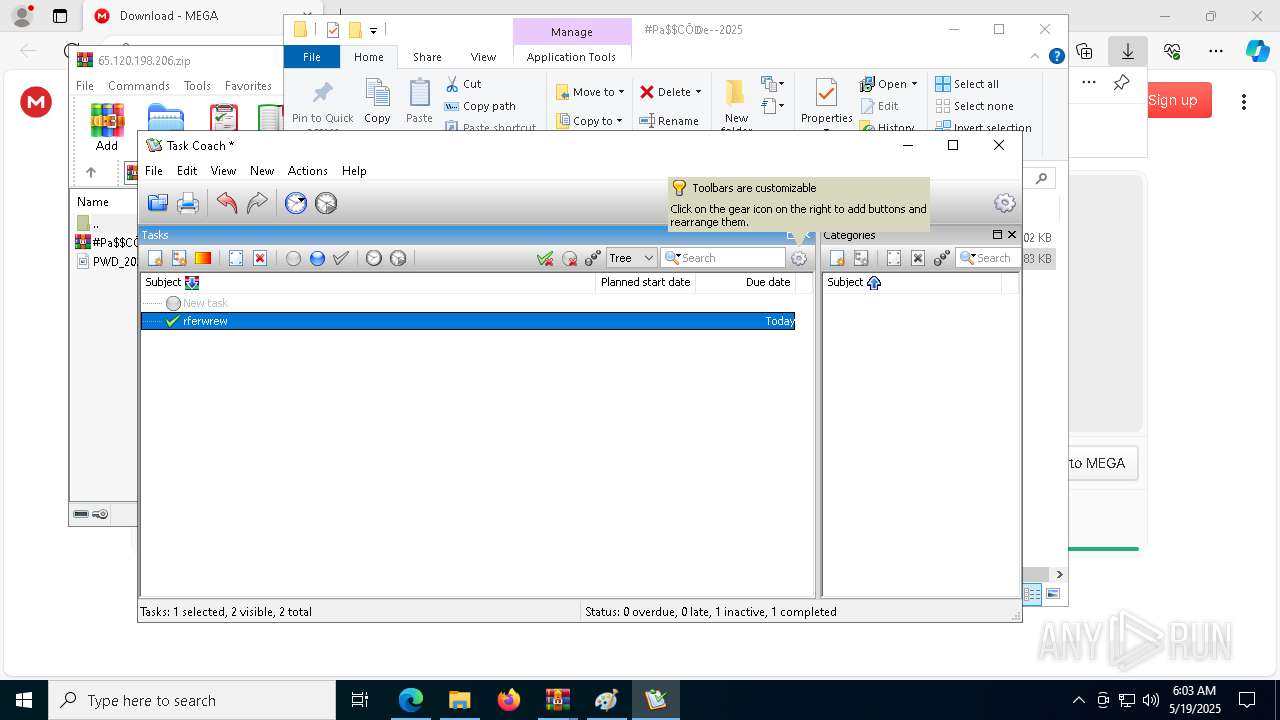Open View menu in Task Coach
Image resolution: width=1280 pixels, height=720 pixels.
click(x=223, y=171)
